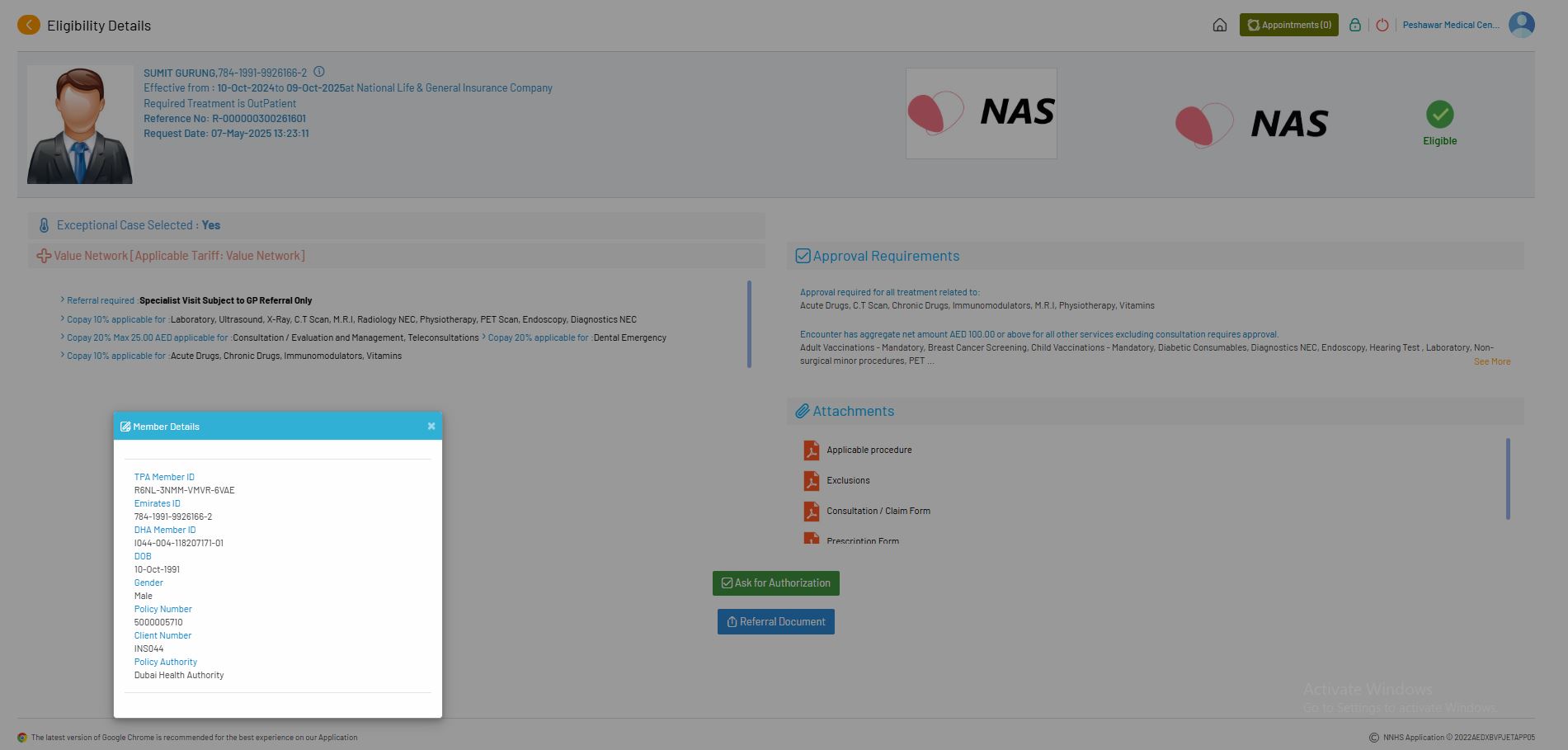Image resolution: width=1568 pixels, height=750 pixels.
Task: Click the green Eligible checkmark icon
Action: tap(1440, 115)
